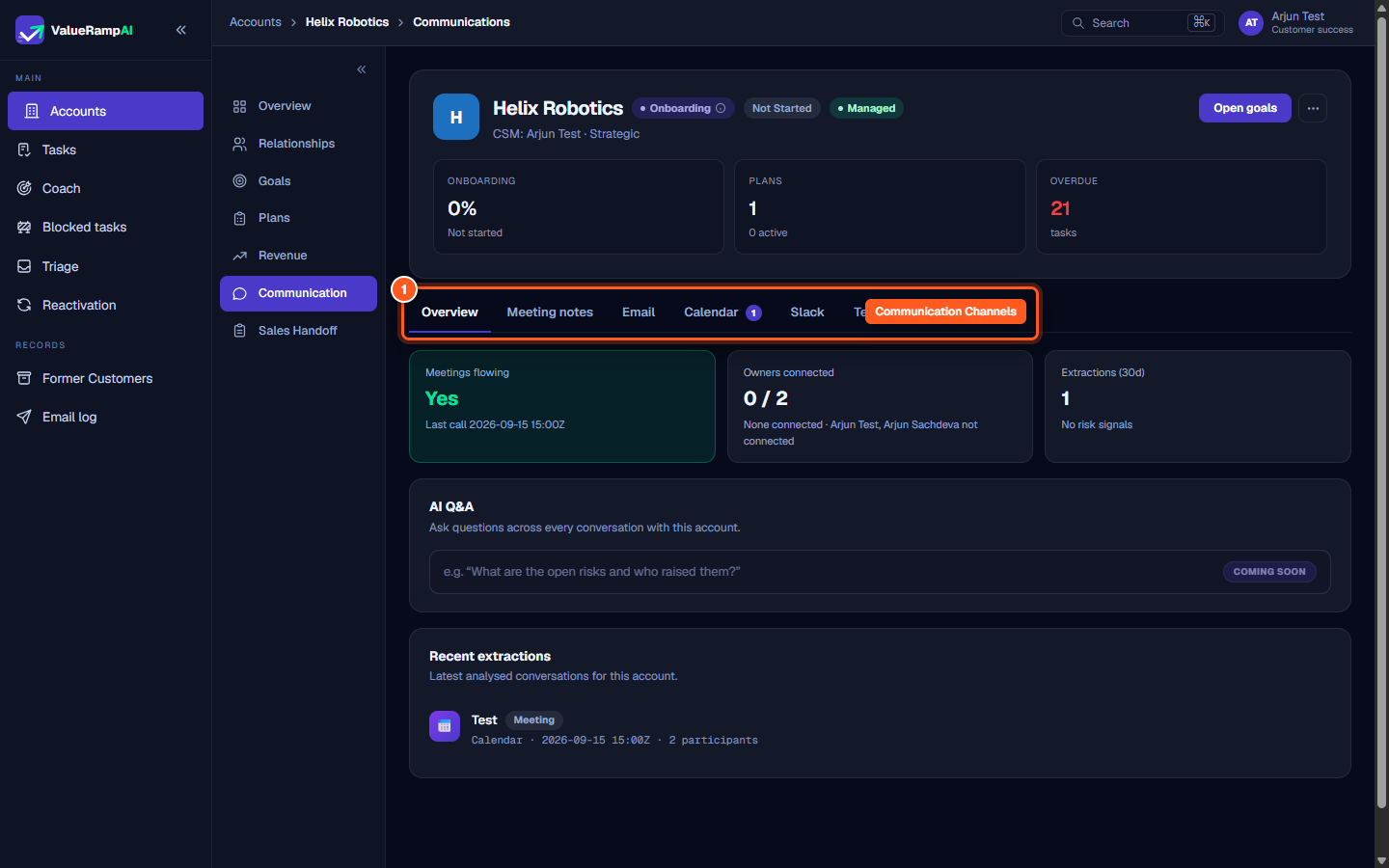Click the Helix Robotics H avatar
The image size is (1389, 868).
[x=456, y=117]
